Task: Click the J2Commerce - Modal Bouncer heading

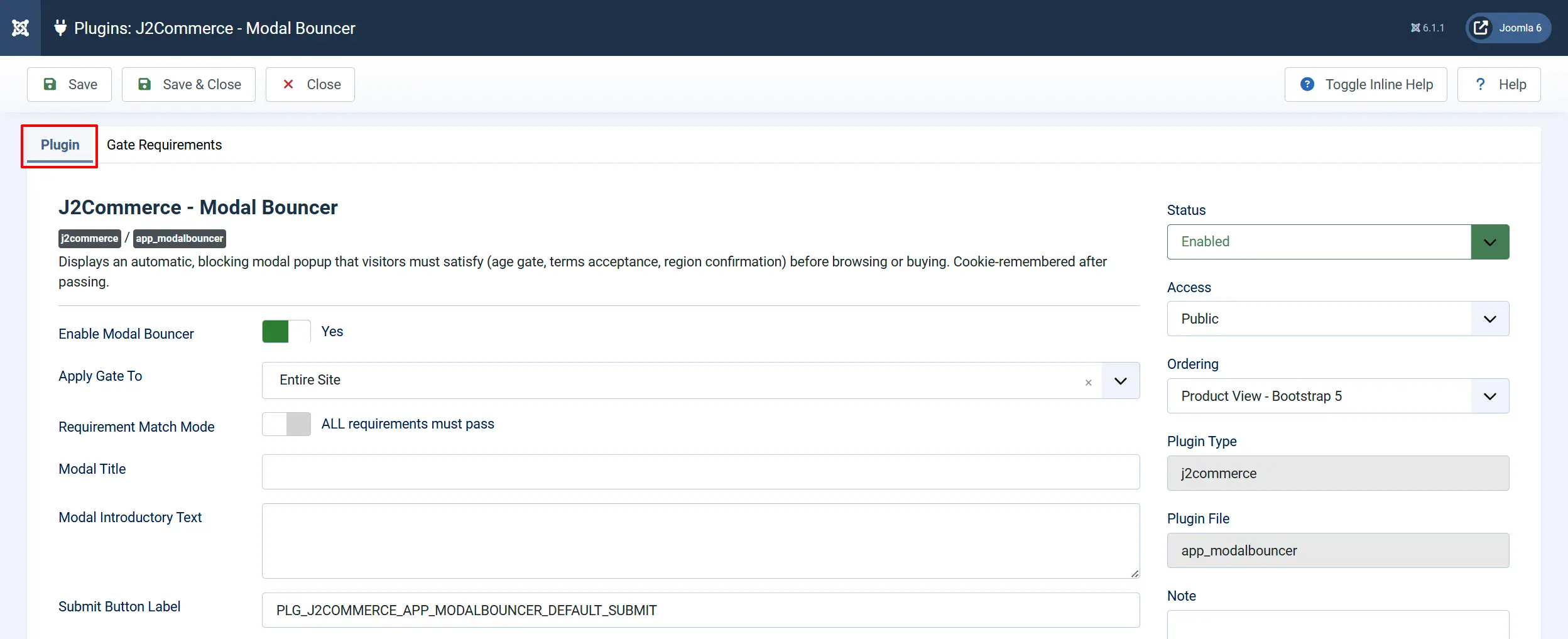Action: (x=198, y=207)
